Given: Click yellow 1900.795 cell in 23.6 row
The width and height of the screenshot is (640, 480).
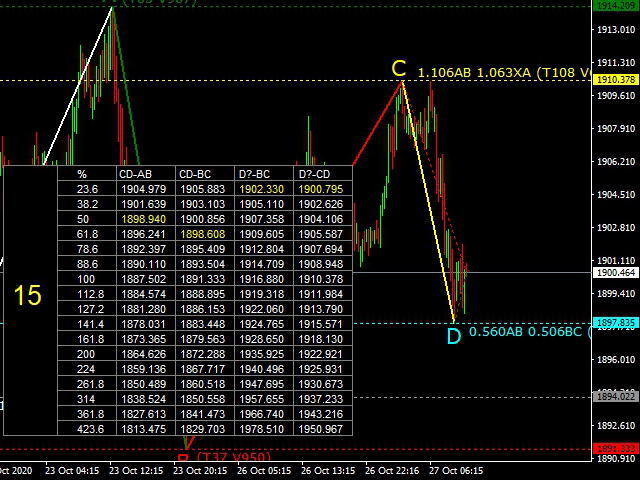Looking at the screenshot, I should click(321, 189).
